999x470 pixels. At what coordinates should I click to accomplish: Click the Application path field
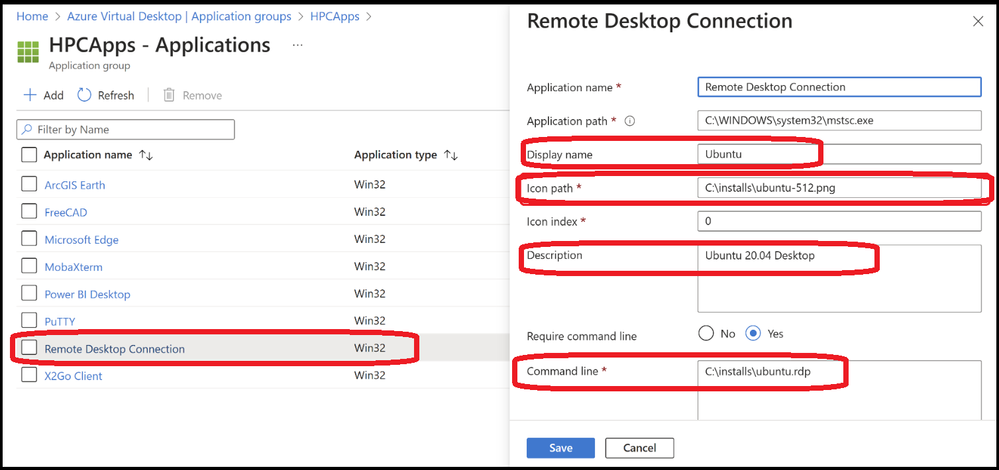(839, 120)
